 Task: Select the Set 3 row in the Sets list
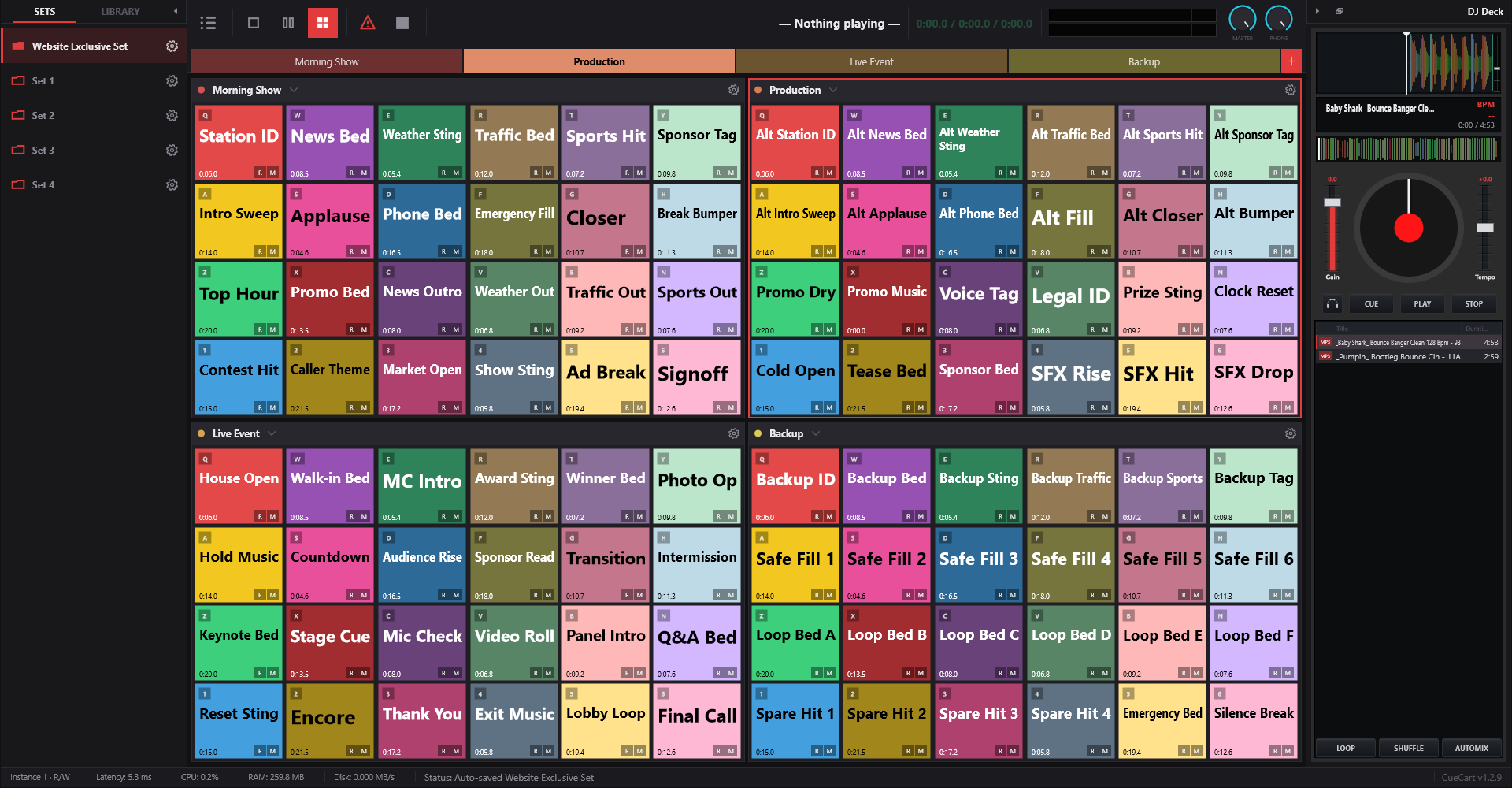pyautogui.click(x=94, y=151)
